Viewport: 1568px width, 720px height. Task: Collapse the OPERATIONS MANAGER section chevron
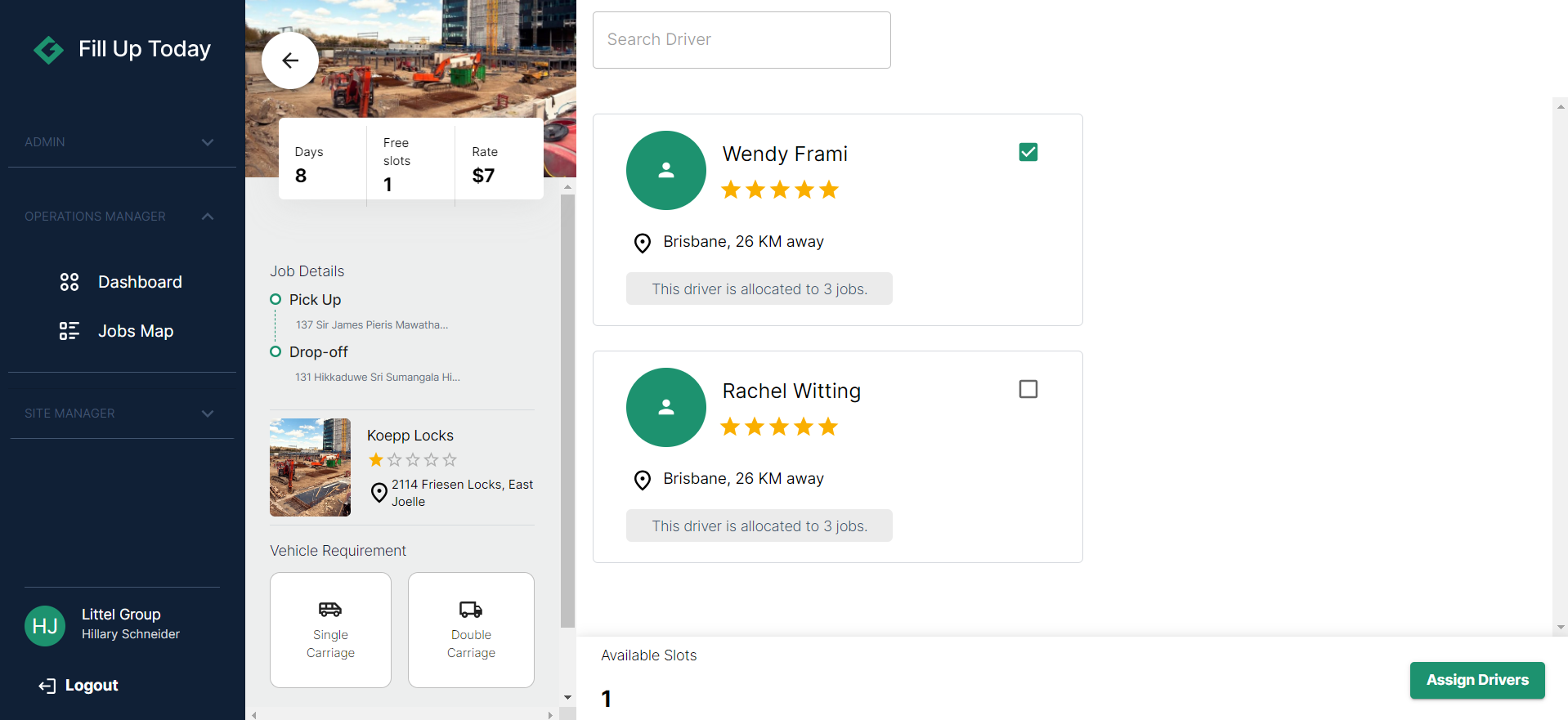pos(208,217)
